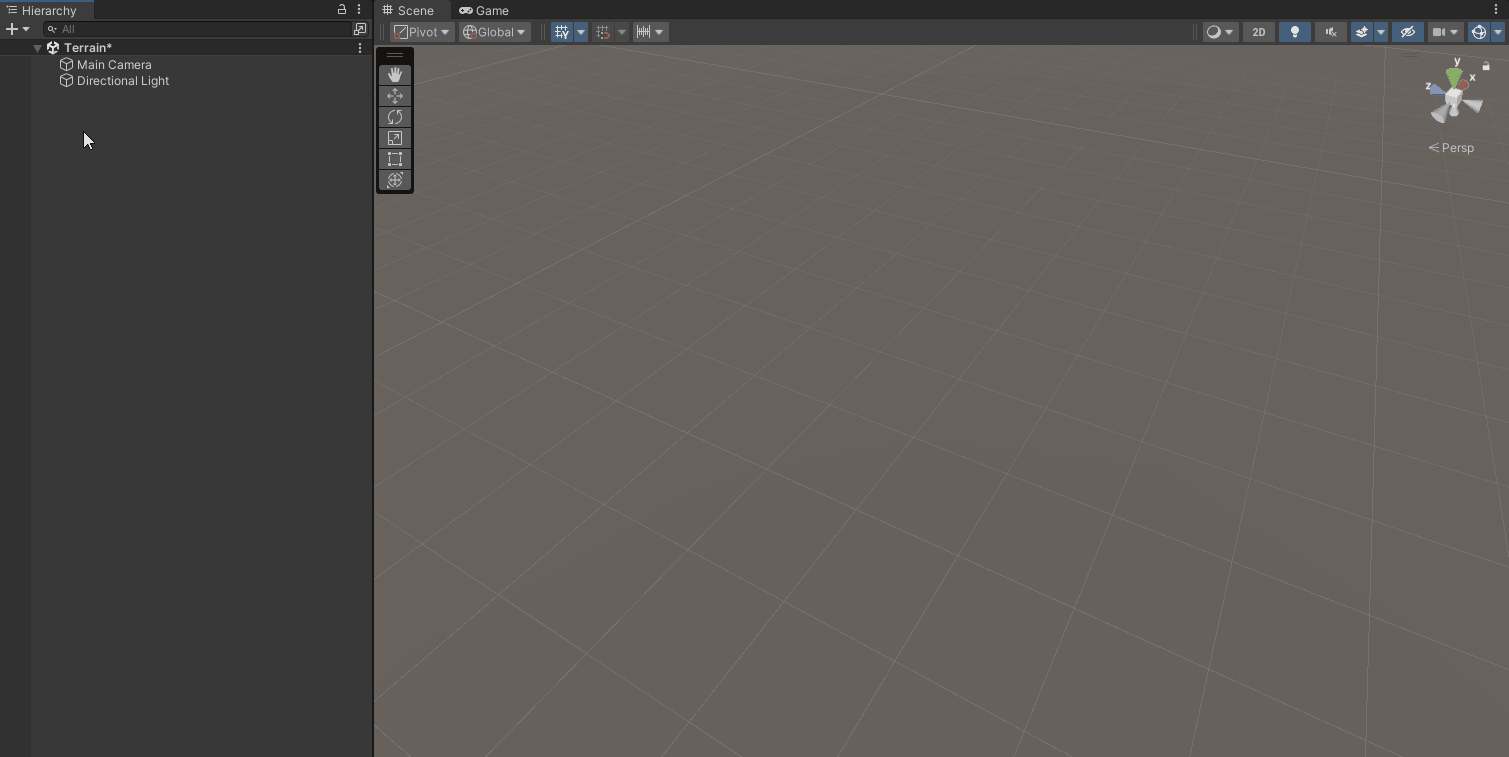Toggle 2D view mode
The height and width of the screenshot is (757, 1509).
coord(1259,32)
